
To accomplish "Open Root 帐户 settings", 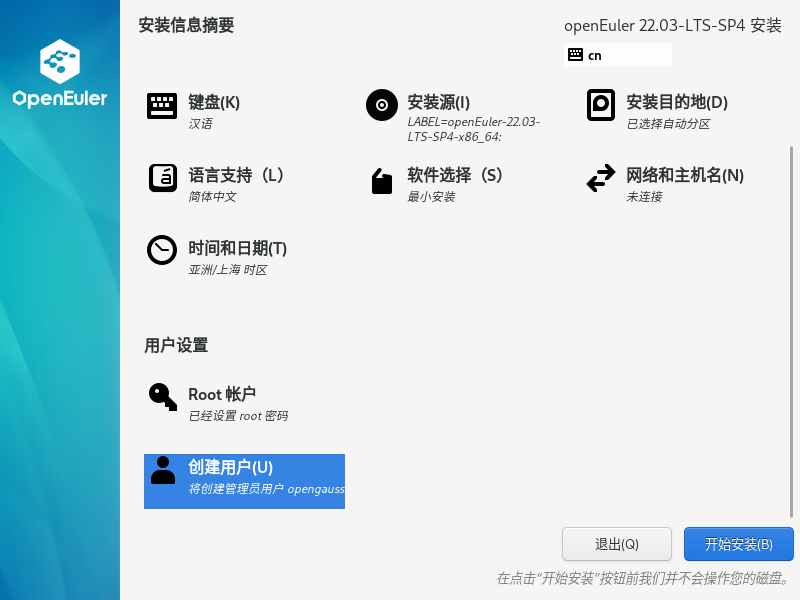I will (222, 394).
